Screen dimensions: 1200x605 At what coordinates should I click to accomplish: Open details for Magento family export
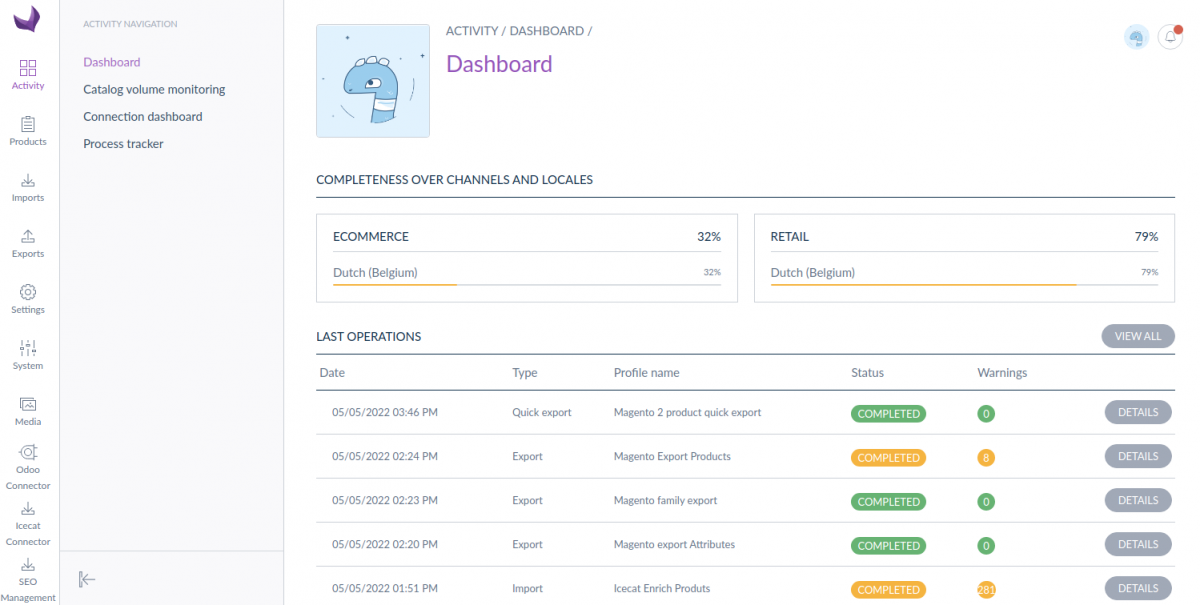pyautogui.click(x=1138, y=500)
